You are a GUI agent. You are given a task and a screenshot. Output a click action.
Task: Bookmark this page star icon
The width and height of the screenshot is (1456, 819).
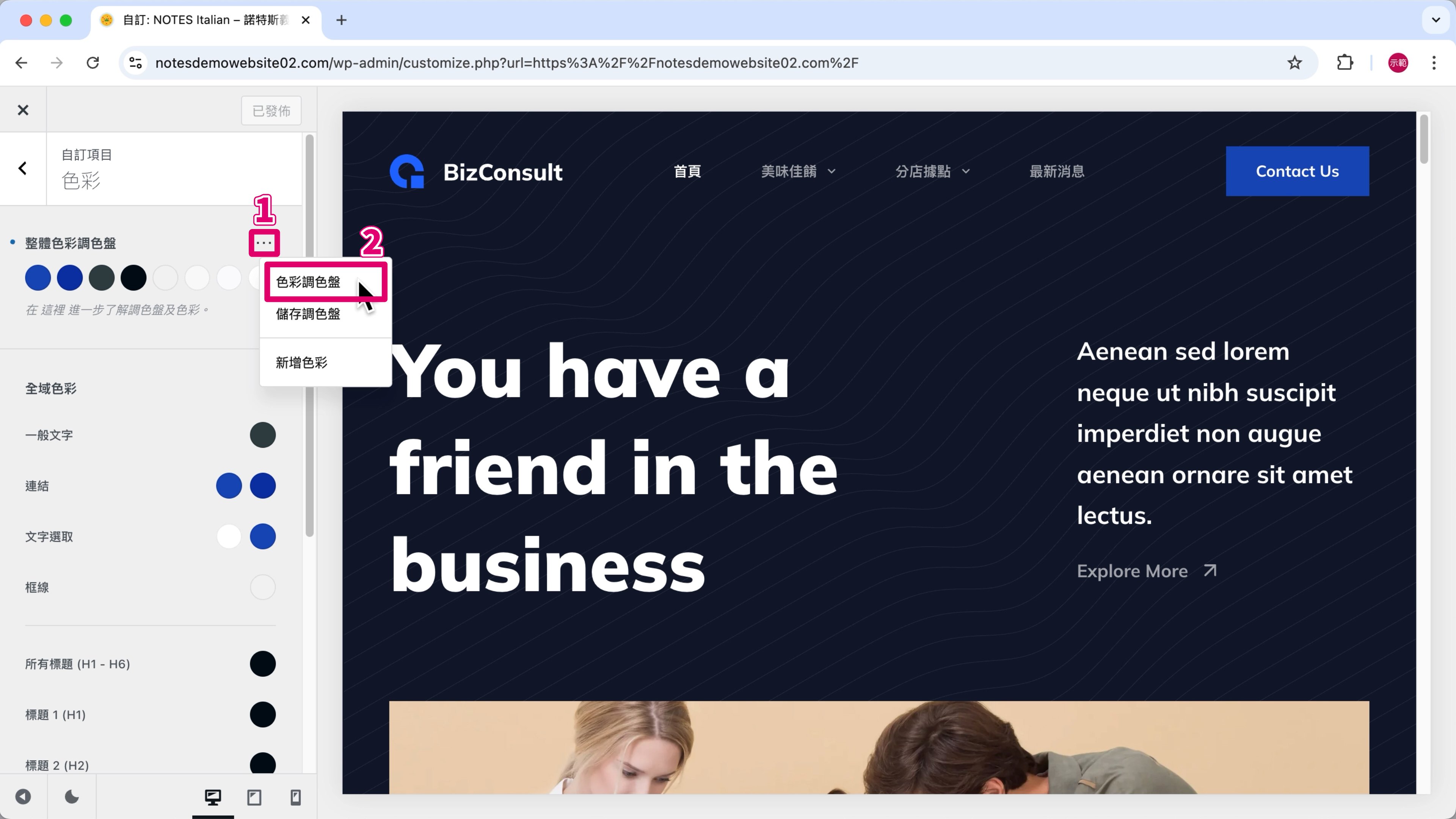point(1294,63)
